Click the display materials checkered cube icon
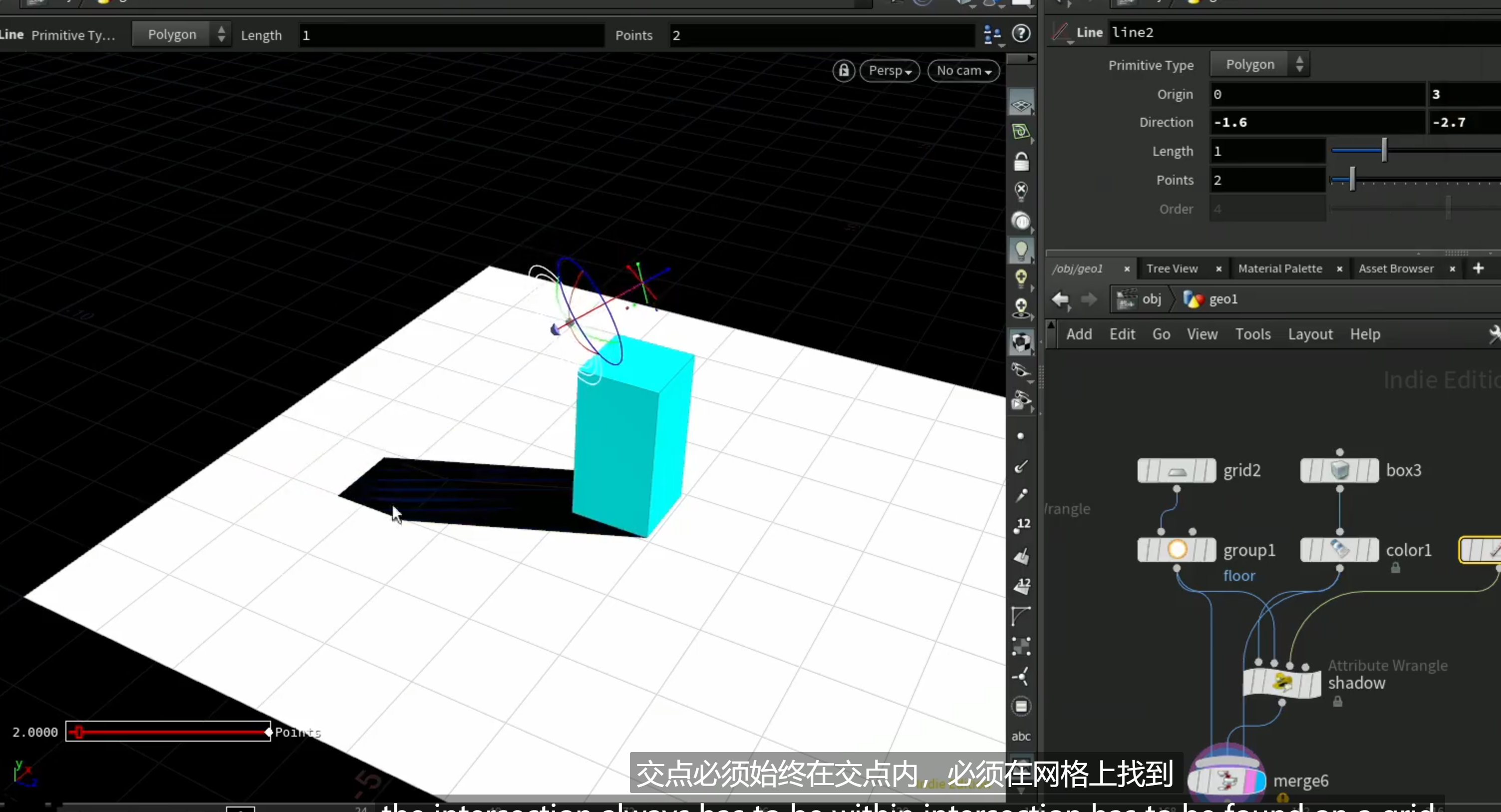The height and width of the screenshot is (812, 1501). tap(1021, 342)
